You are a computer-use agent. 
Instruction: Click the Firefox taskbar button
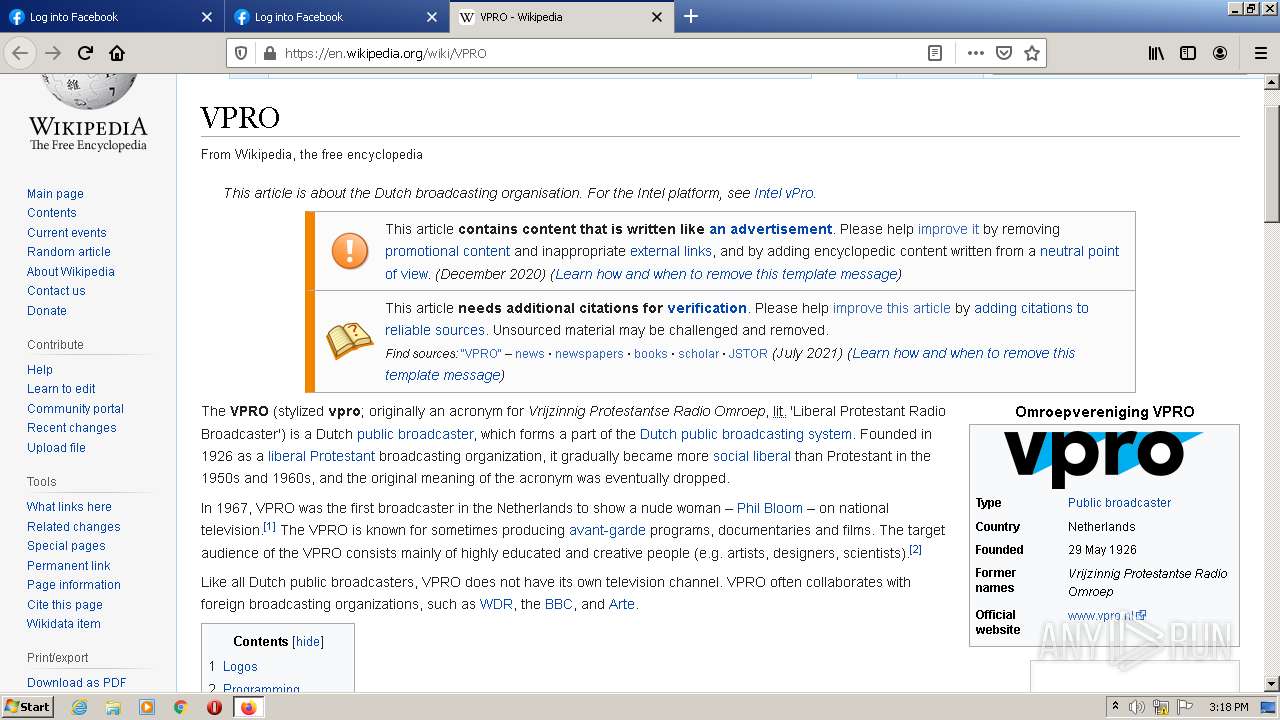(x=248, y=707)
